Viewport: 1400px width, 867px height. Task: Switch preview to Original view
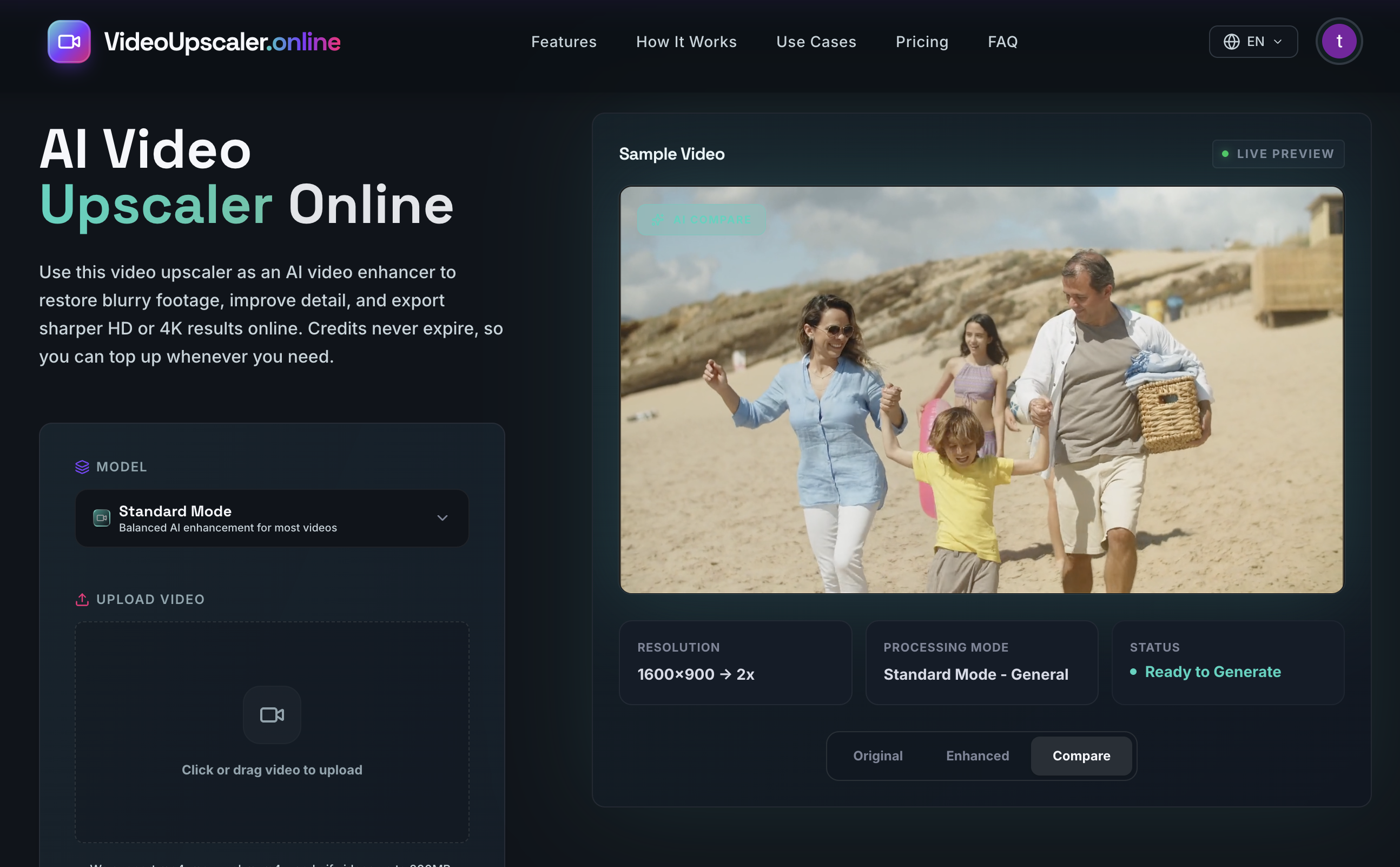click(x=877, y=756)
